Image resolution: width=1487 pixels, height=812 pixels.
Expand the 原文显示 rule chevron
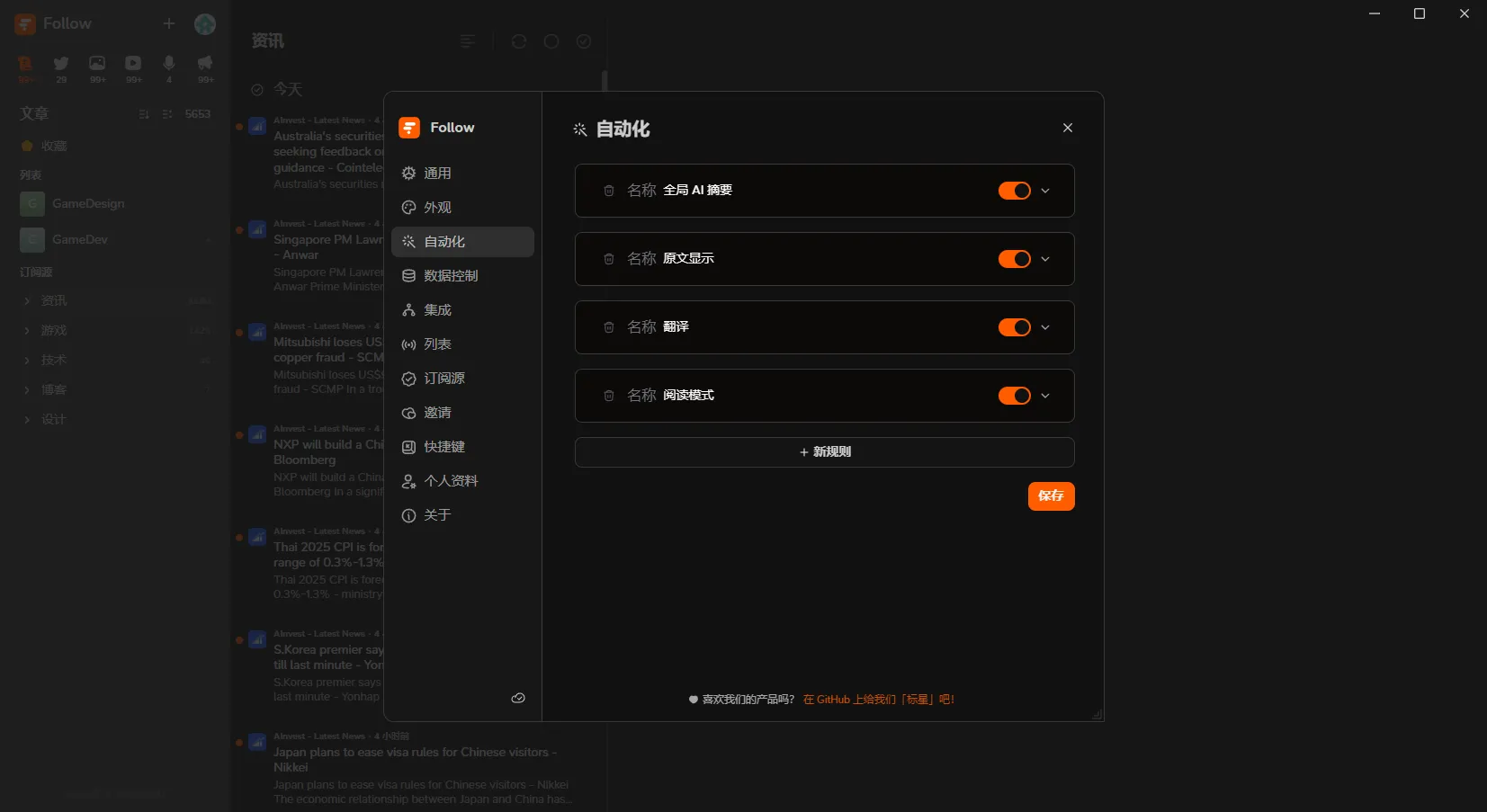[x=1045, y=259]
